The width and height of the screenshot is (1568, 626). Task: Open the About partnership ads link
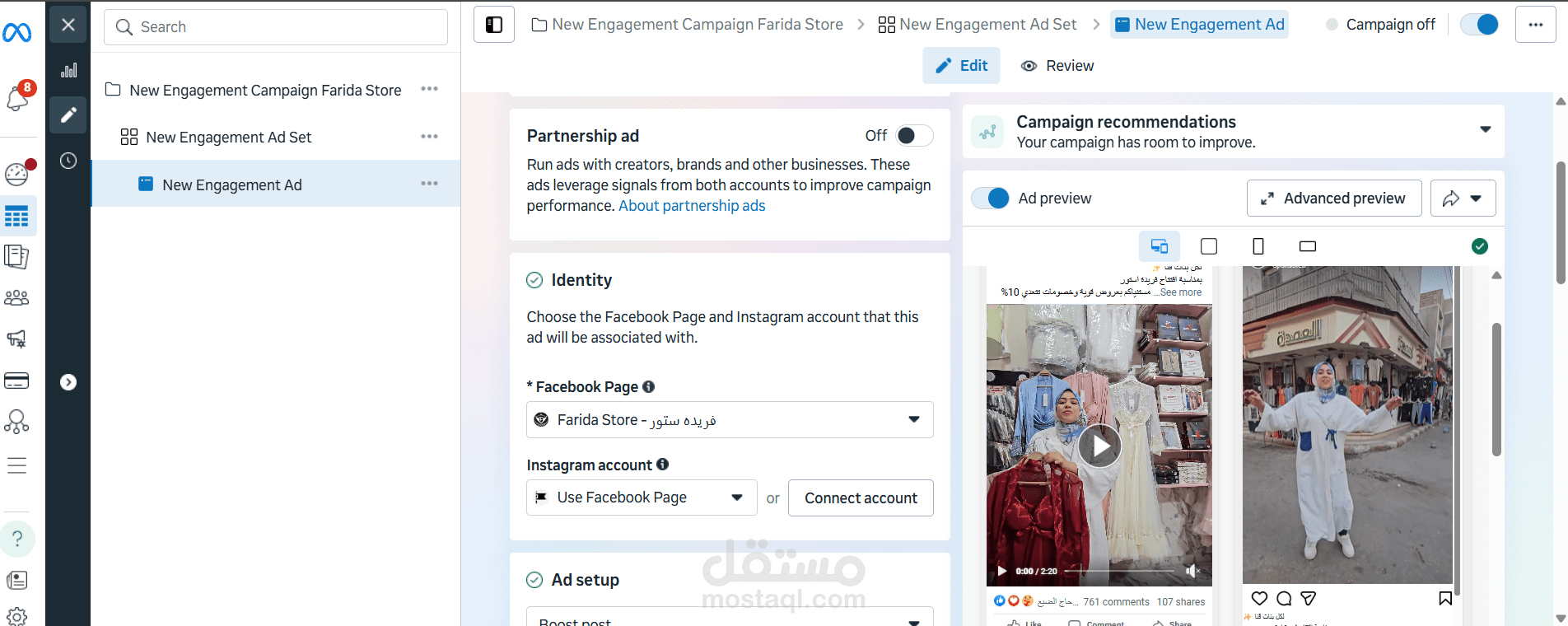[692, 206]
